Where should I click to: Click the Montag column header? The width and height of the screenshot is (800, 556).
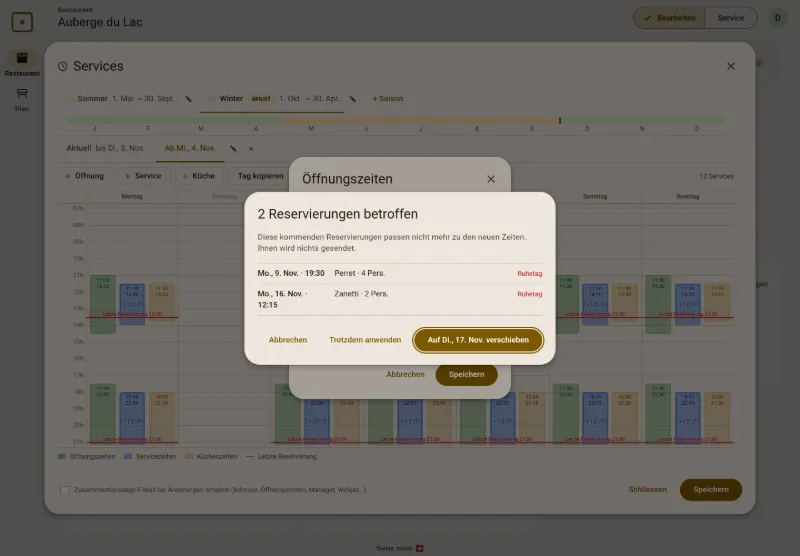tap(132, 196)
